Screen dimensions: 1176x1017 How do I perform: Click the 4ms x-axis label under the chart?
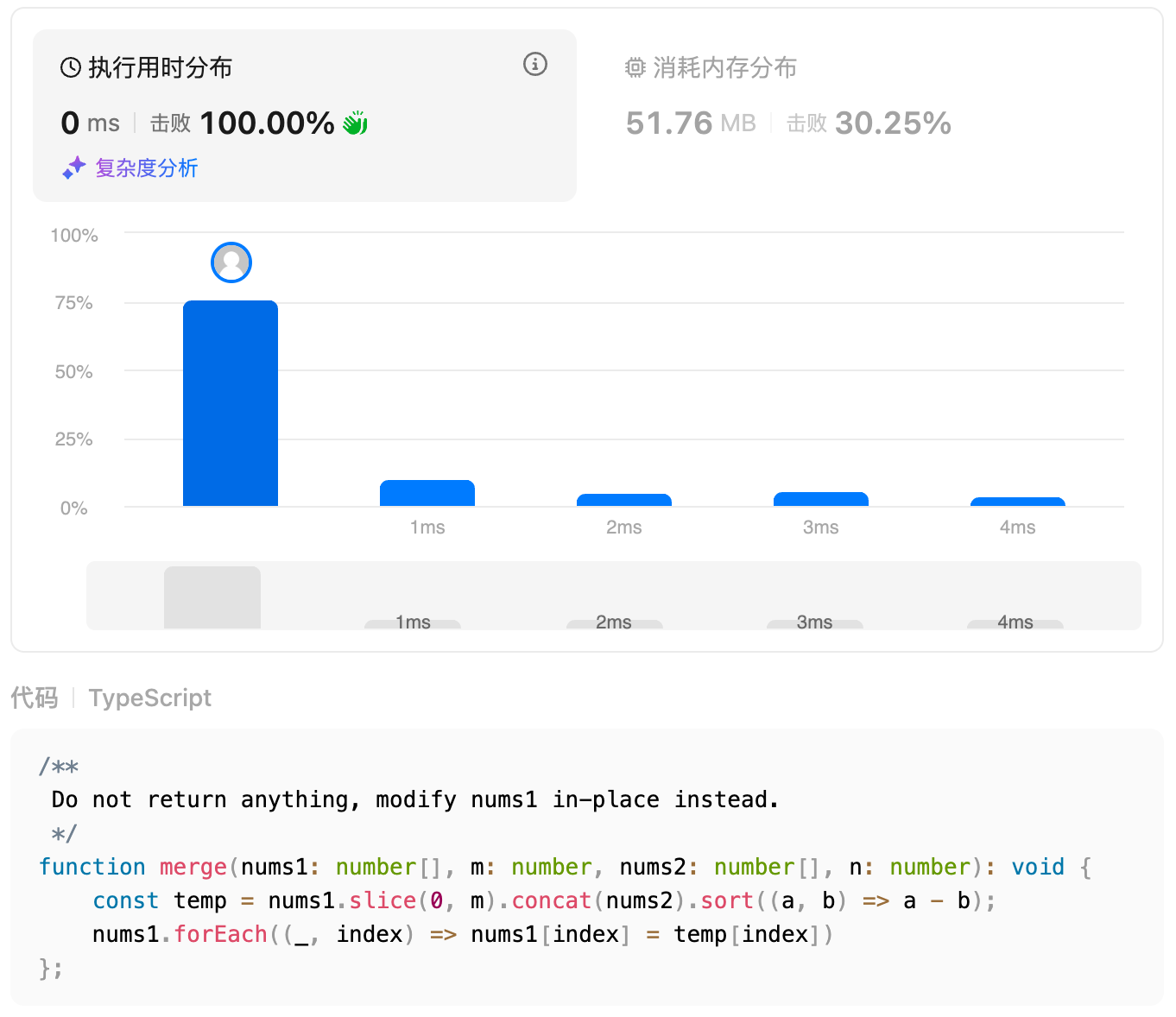1018,527
